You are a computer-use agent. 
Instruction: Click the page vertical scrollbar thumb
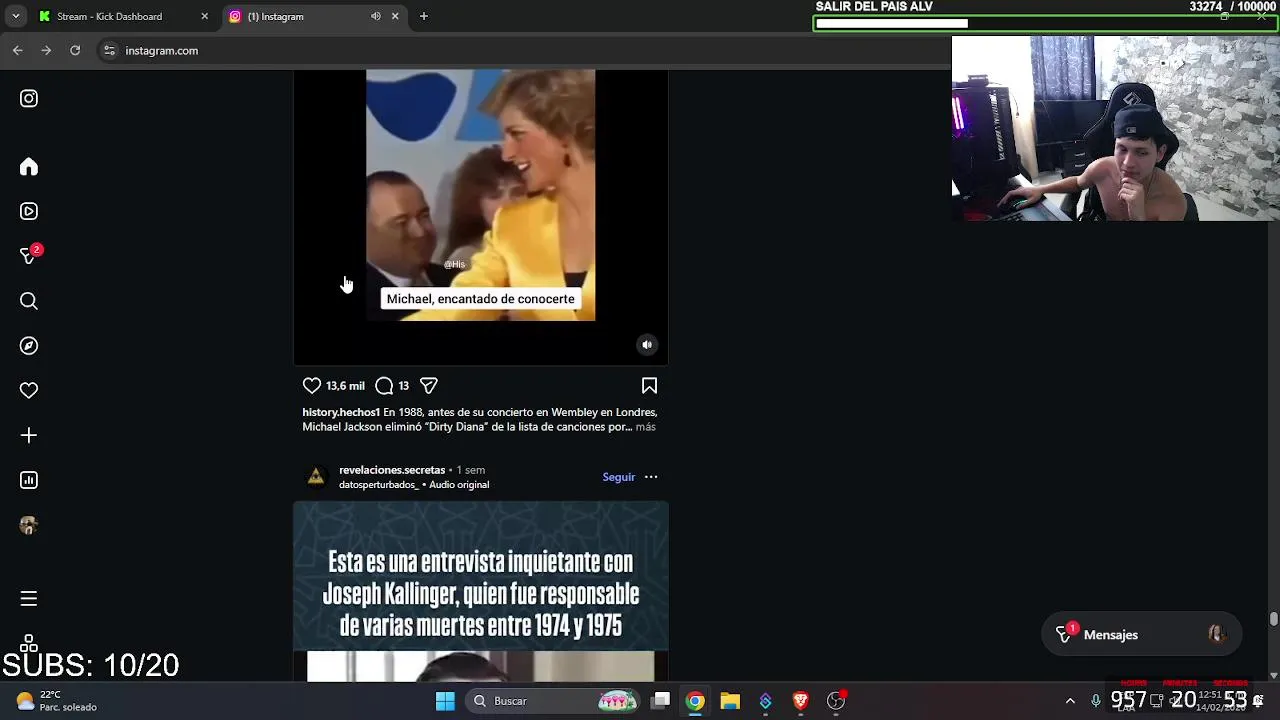[x=1274, y=620]
